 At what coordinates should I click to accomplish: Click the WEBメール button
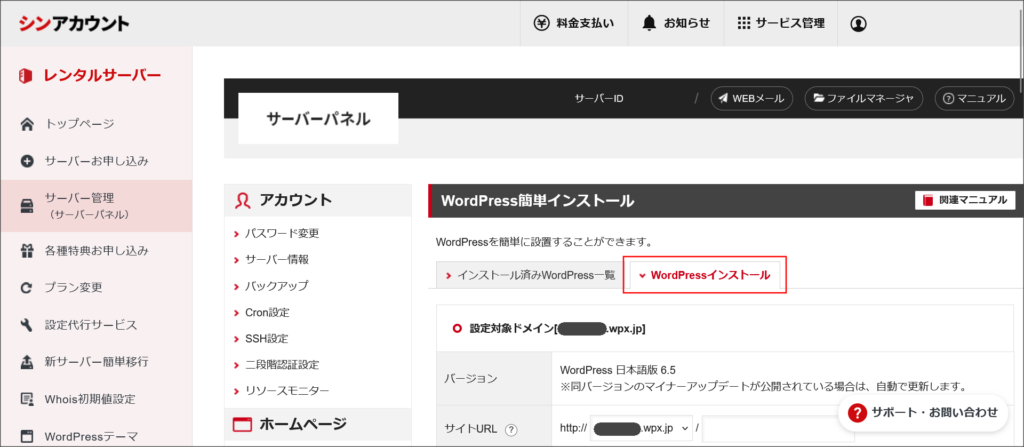point(752,99)
